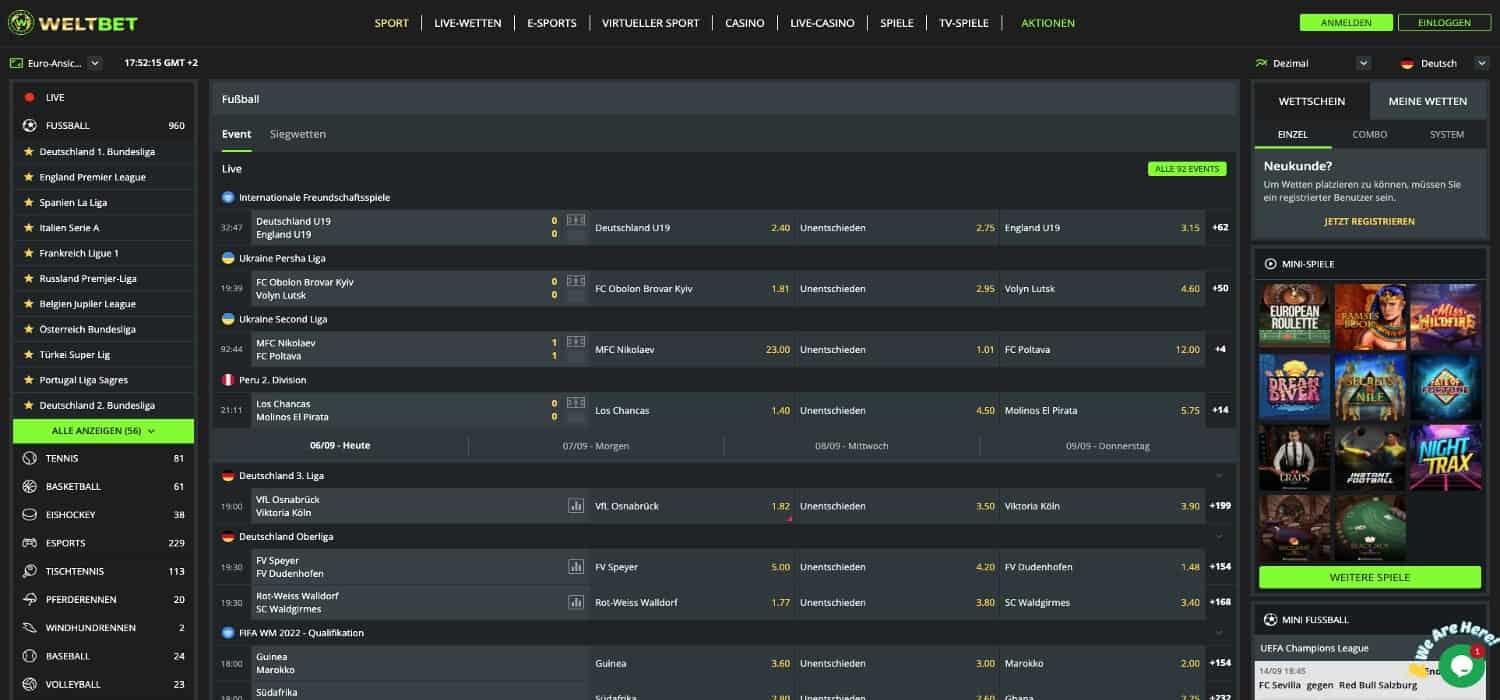Viewport: 1500px width, 700px height.
Task: Show statistics icon for Rot-Weiss Walldorf match
Action: pyautogui.click(x=576, y=602)
